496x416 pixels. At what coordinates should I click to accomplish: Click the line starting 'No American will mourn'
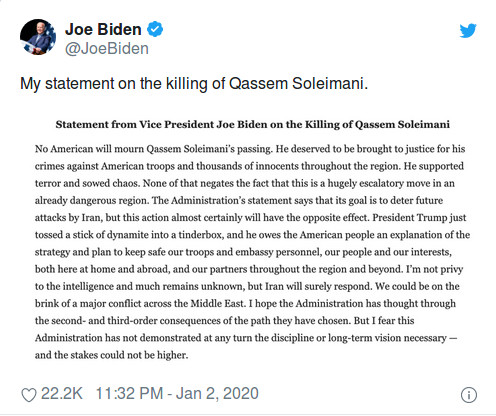[250, 149]
